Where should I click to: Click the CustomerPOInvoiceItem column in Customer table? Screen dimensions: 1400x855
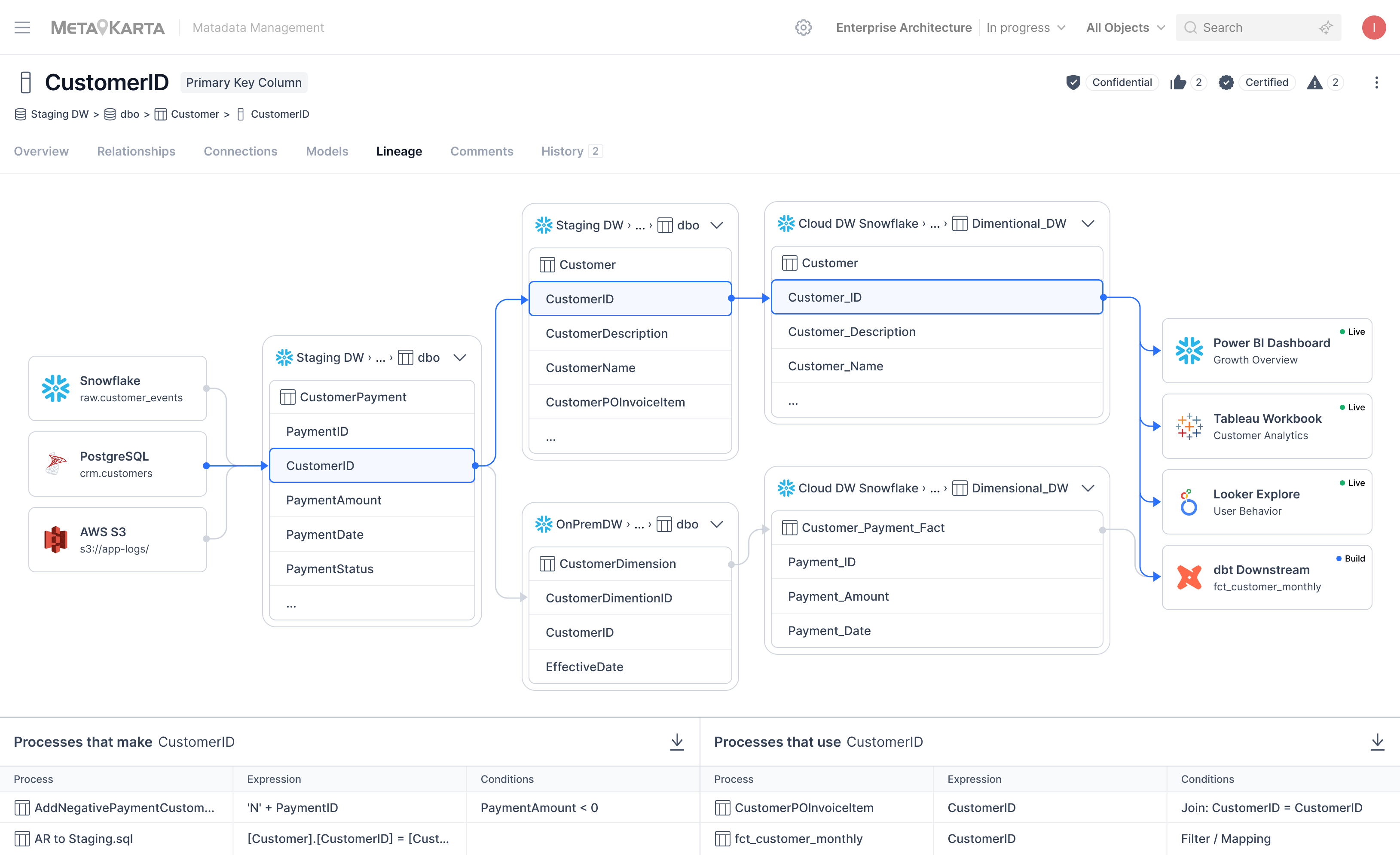point(630,402)
